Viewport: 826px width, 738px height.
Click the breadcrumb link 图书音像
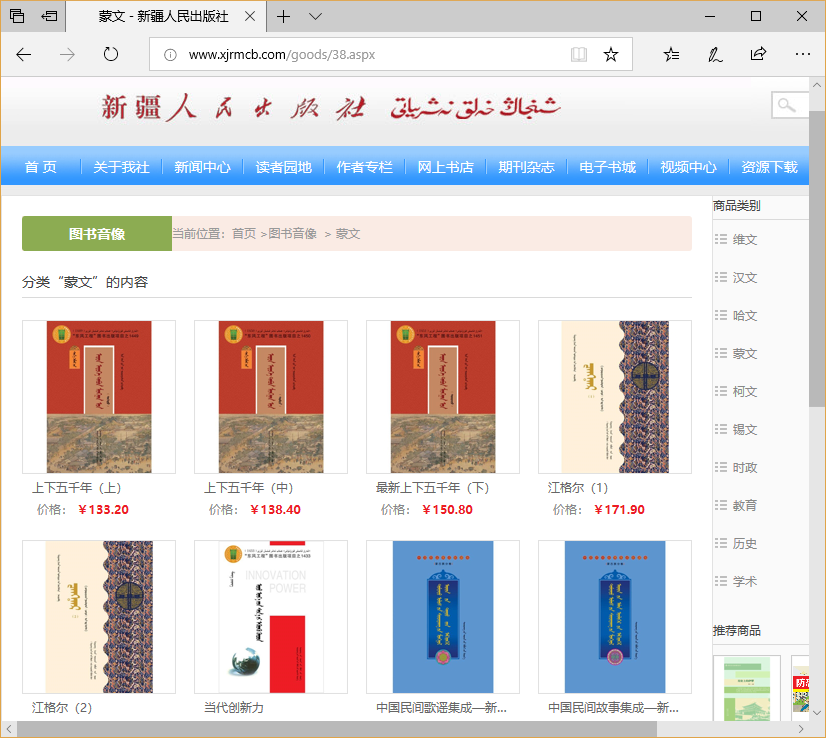[x=292, y=233]
